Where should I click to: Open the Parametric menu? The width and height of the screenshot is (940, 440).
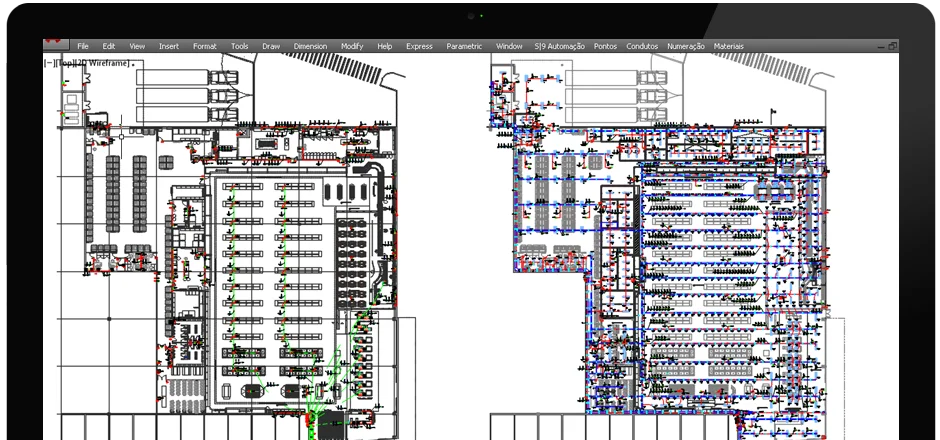pos(464,46)
